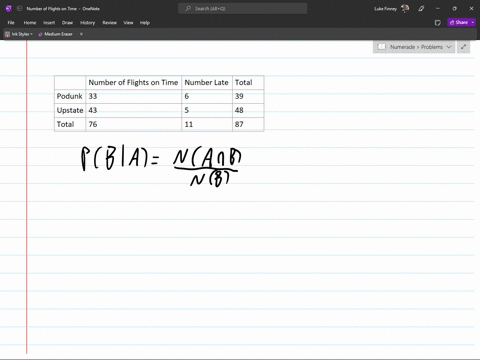Click the cell containing 11
480x360 pixels.
pos(207,124)
